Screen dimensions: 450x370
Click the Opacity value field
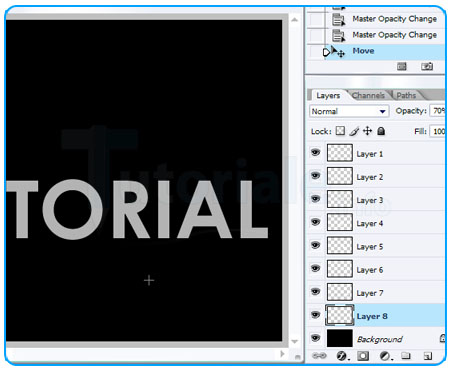pos(438,111)
